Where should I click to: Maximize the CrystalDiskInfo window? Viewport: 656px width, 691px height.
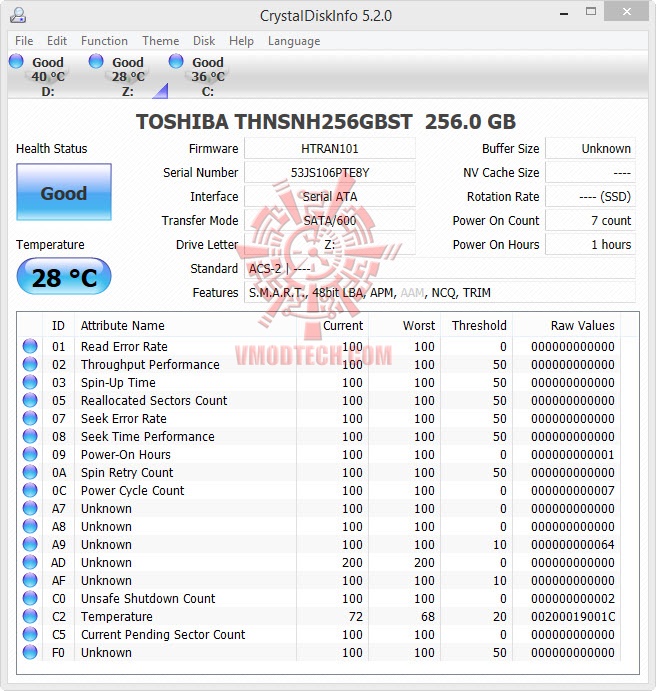pyautogui.click(x=591, y=12)
